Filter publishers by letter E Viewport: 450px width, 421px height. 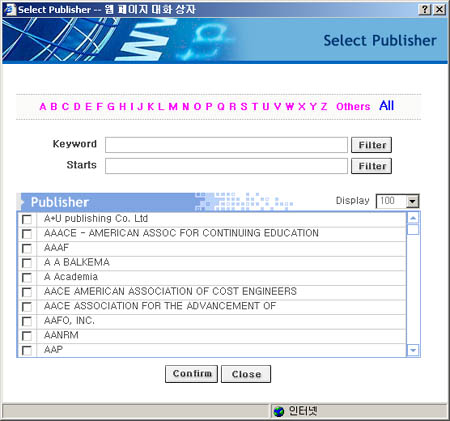88,107
